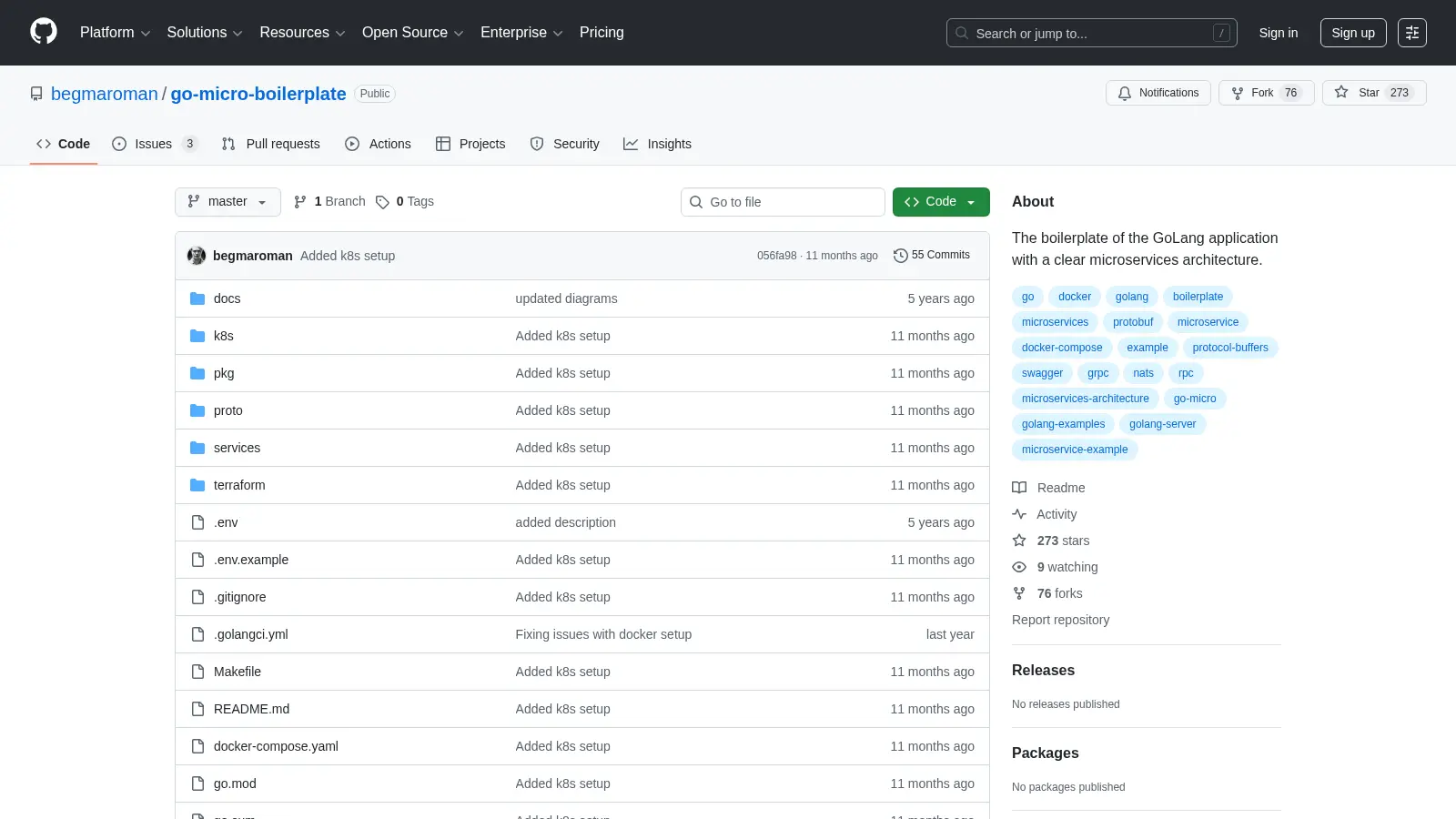Expand the Open Source menu
The width and height of the screenshot is (1456, 819).
(x=412, y=33)
